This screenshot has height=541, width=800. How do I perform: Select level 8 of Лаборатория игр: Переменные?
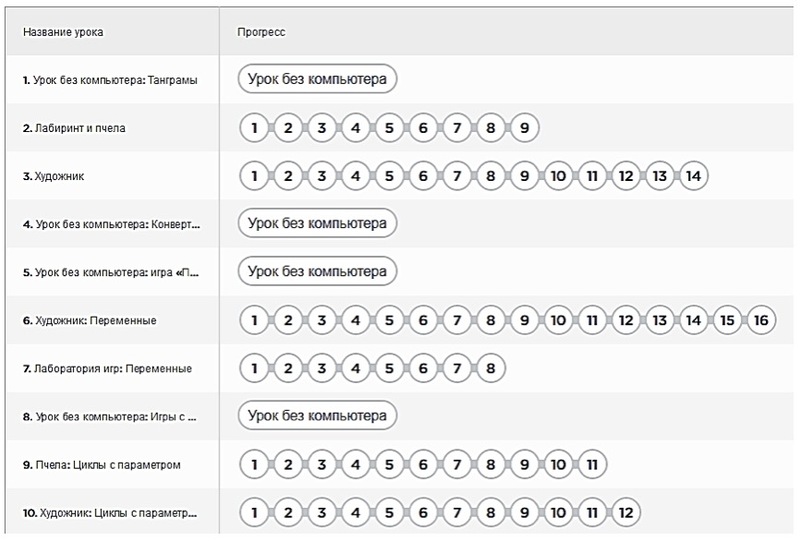pyautogui.click(x=490, y=368)
